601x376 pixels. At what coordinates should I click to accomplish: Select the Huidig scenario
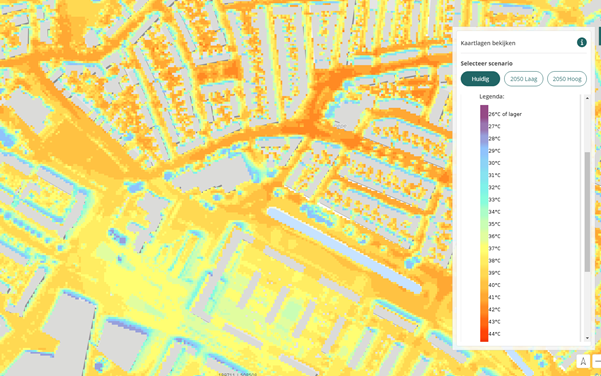(x=480, y=79)
